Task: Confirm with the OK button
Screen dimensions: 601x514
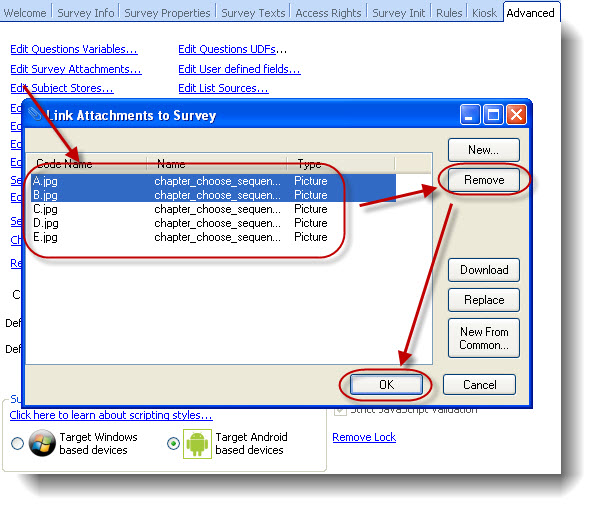Action: click(386, 384)
